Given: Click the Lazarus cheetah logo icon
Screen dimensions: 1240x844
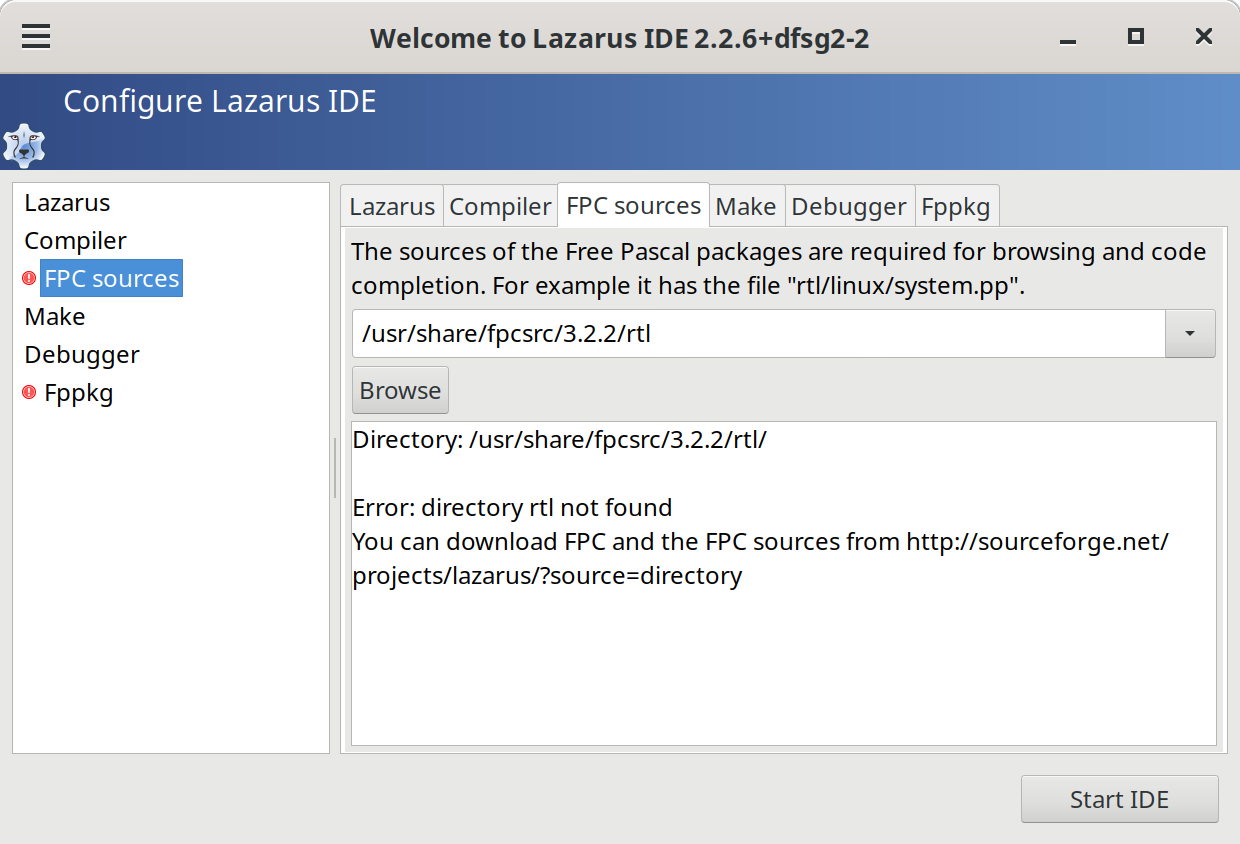Looking at the screenshot, I should [x=24, y=145].
